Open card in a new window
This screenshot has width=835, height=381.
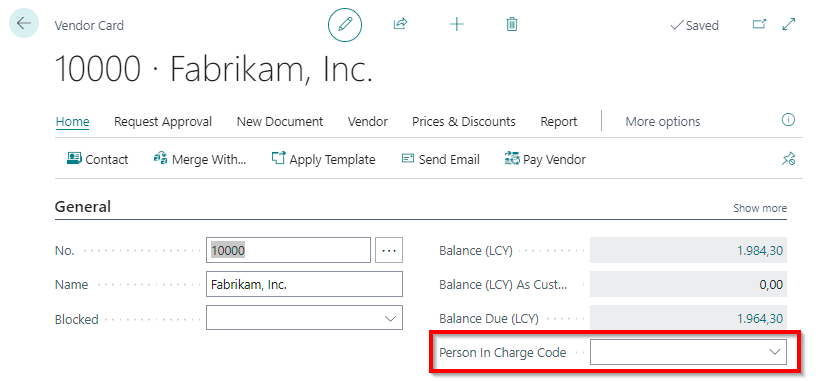point(759,24)
